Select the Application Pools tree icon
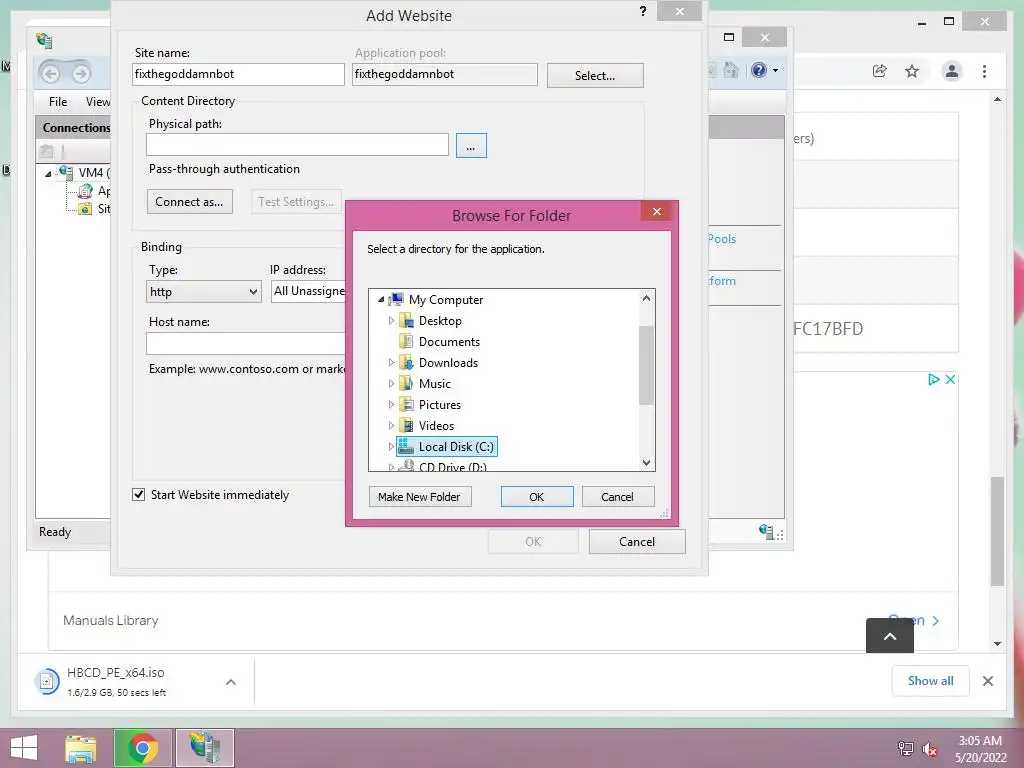Viewport: 1024px width, 768px height. pyautogui.click(x=85, y=191)
